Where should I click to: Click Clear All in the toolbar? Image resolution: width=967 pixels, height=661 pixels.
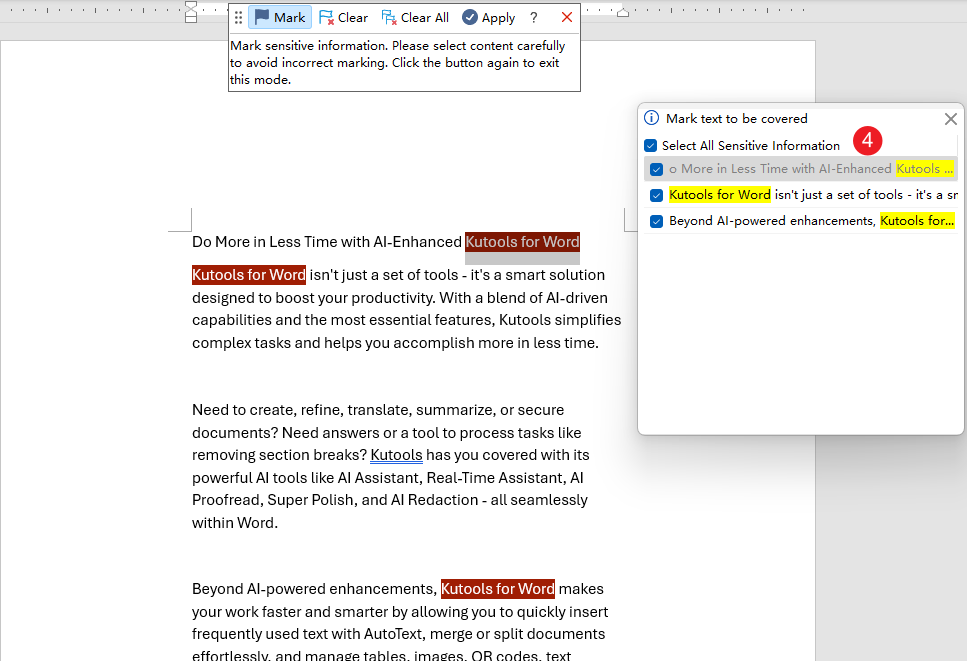415,18
